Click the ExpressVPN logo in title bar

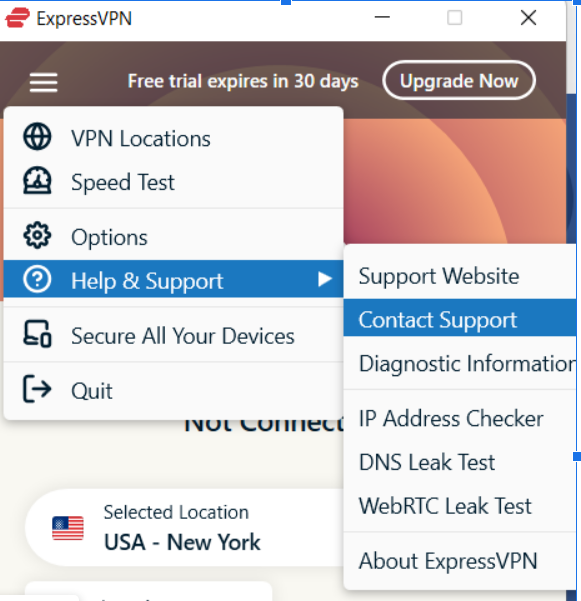pyautogui.click(x=17, y=18)
